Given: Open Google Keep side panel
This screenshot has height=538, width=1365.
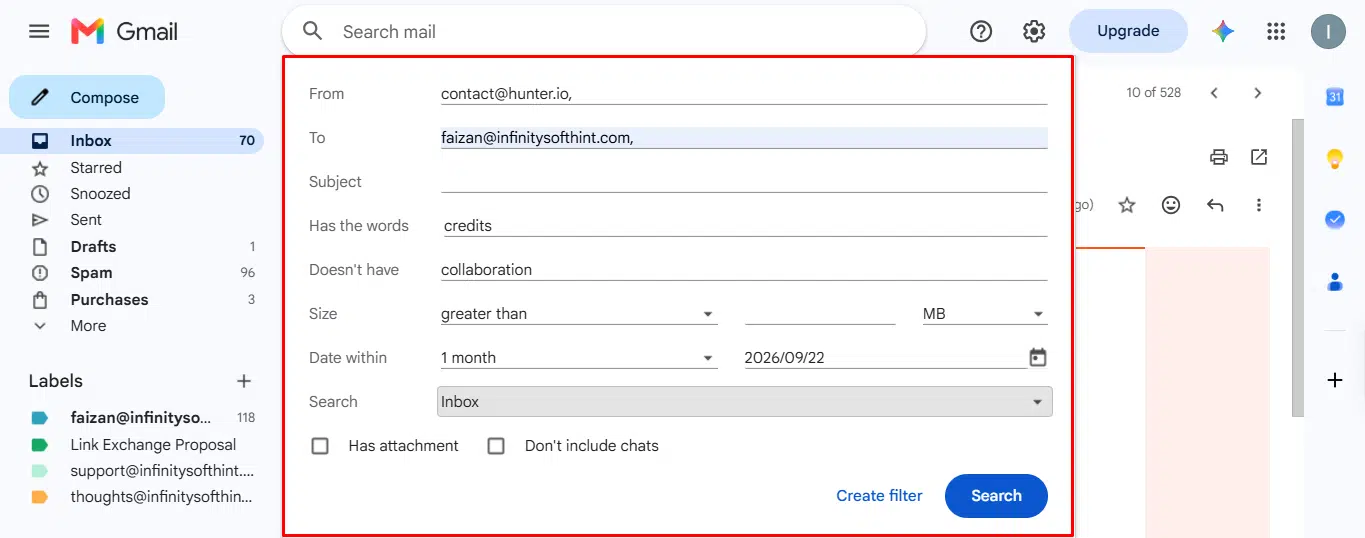Looking at the screenshot, I should coord(1334,158).
